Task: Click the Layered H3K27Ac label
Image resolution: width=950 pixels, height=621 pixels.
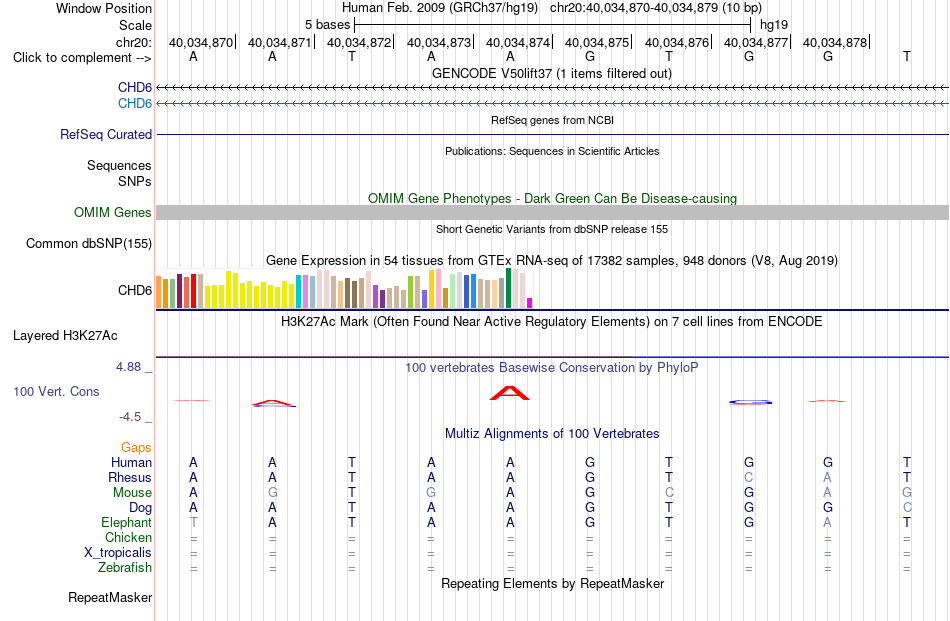Action: [x=65, y=336]
